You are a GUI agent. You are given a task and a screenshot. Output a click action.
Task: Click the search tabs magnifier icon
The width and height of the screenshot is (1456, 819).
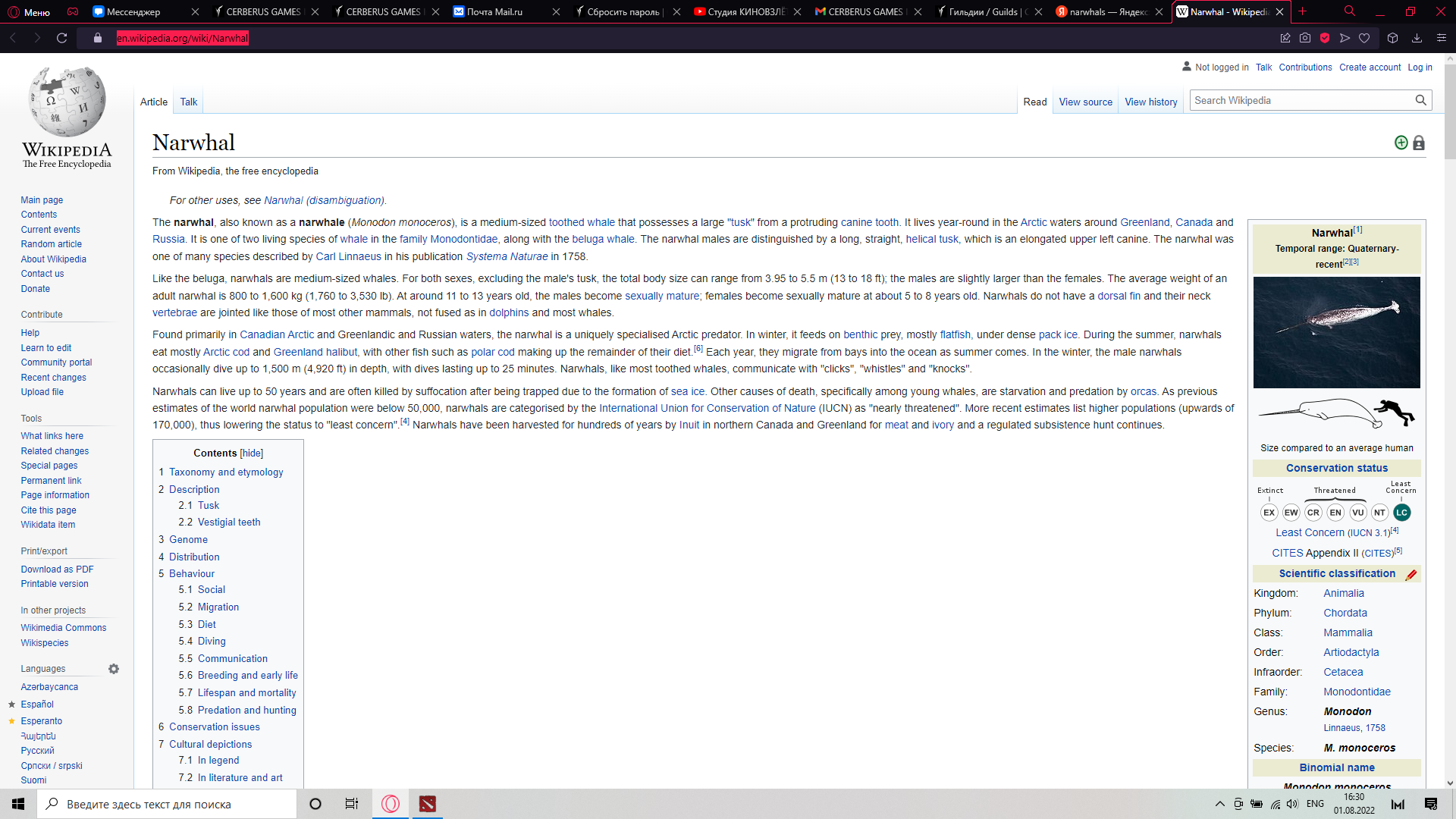click(x=1350, y=11)
